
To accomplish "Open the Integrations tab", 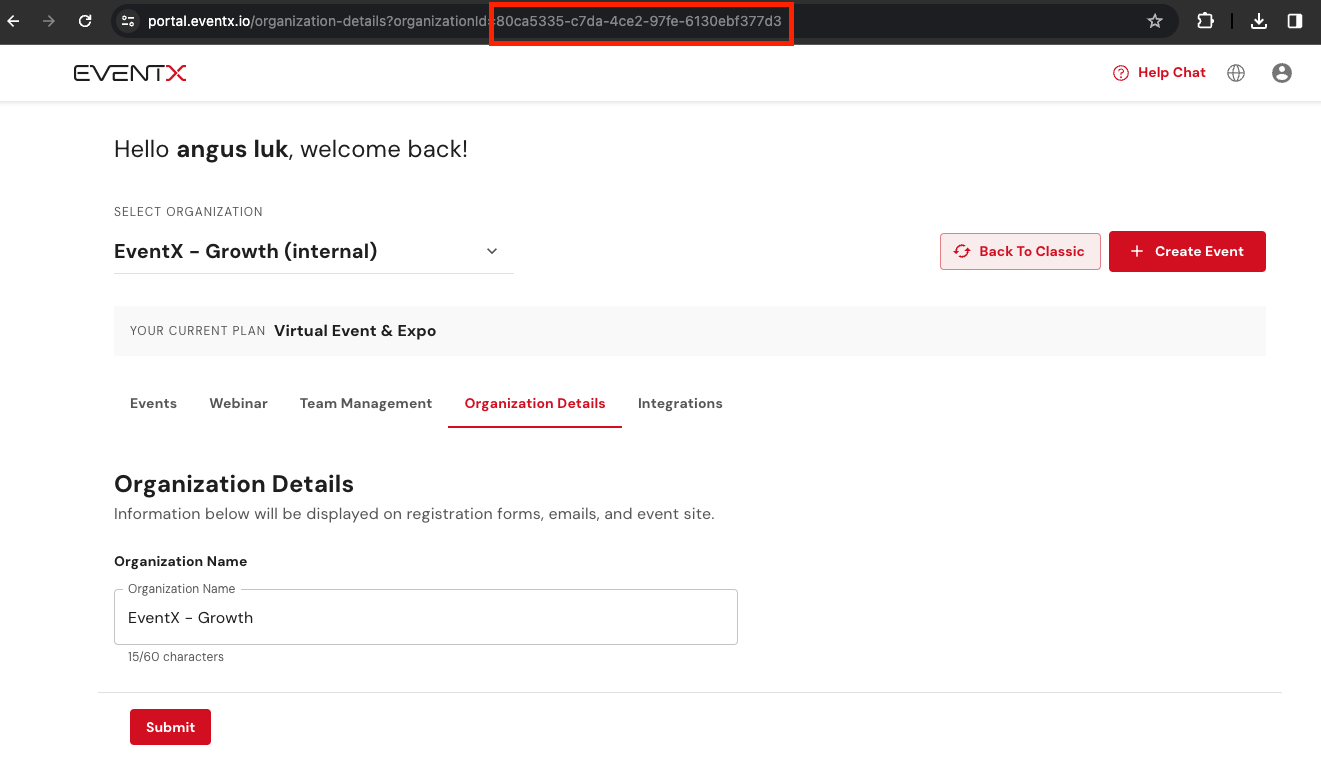I will [680, 403].
